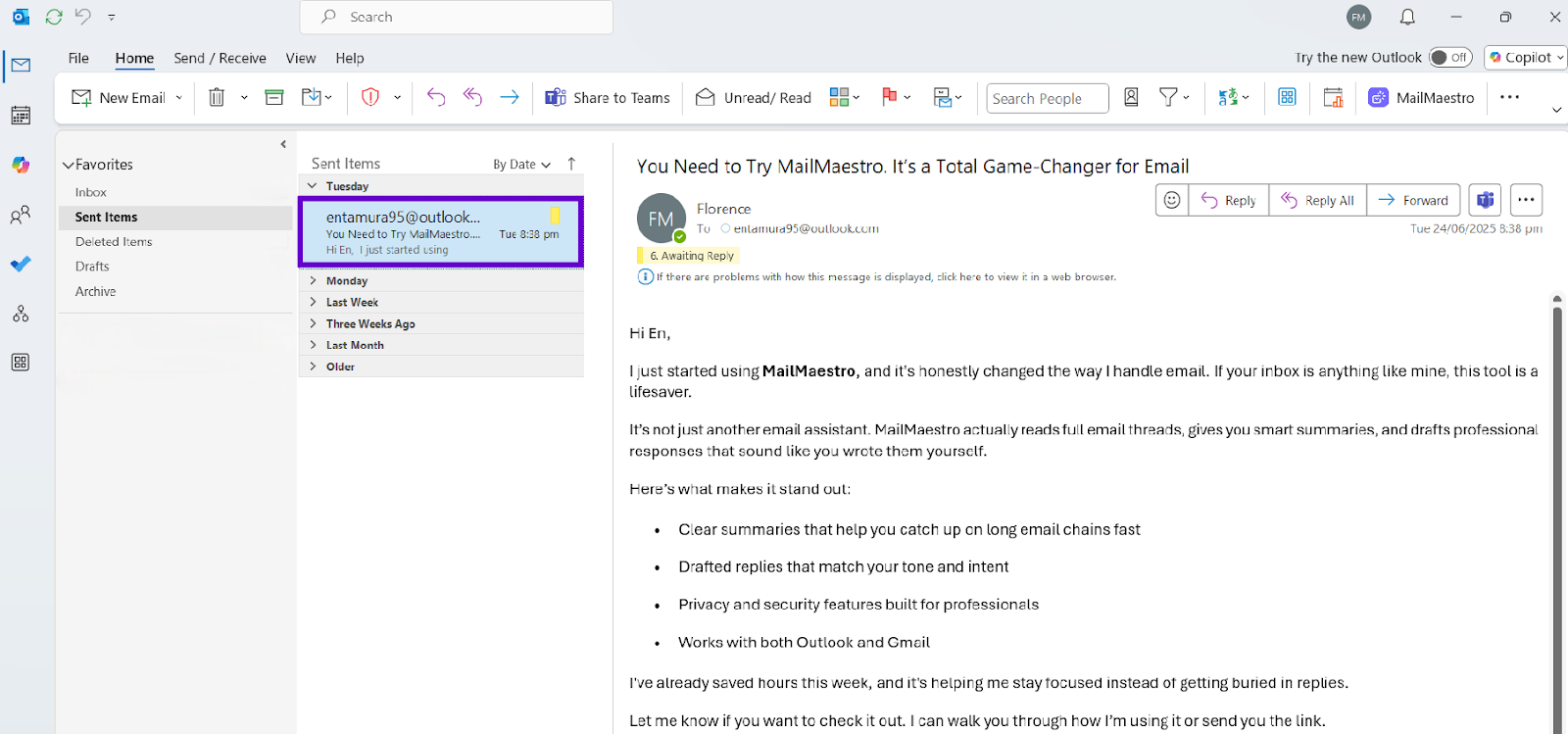Open Copilot from the left sidebar
Image resolution: width=1568 pixels, height=734 pixels.
click(x=21, y=165)
